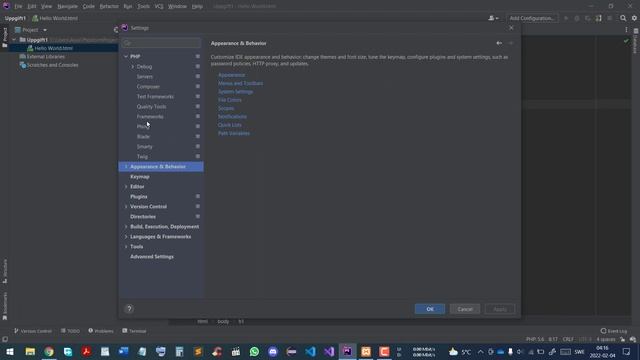
Task: Click the green inspection checkmark in editor
Action: pyautogui.click(x=626, y=41)
